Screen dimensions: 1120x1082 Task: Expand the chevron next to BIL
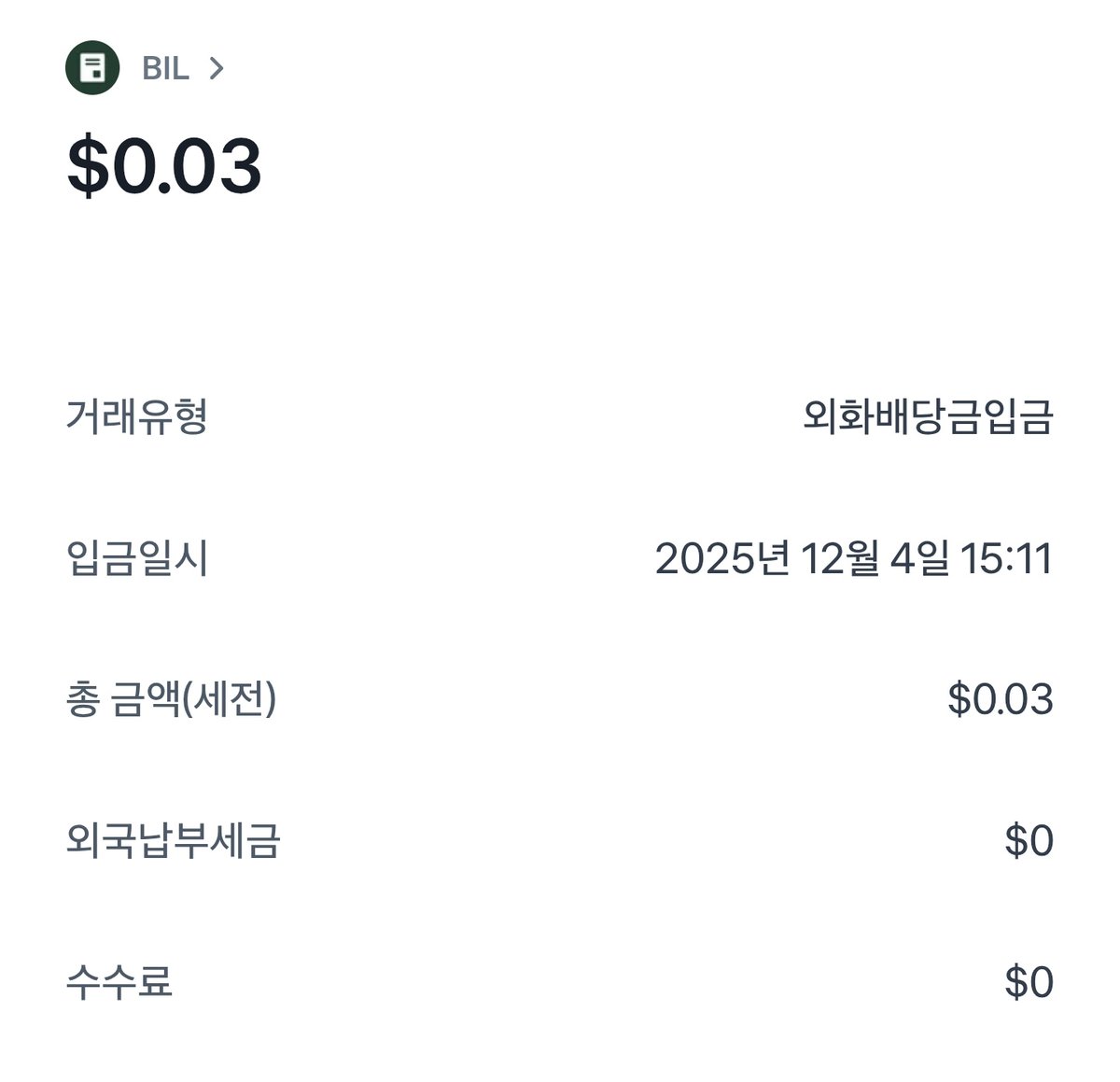coord(217,68)
